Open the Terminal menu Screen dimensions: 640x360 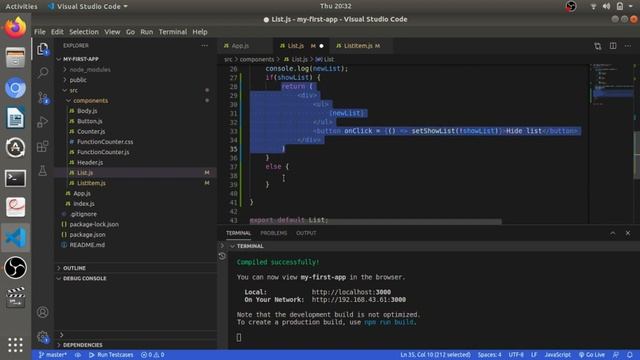click(x=173, y=32)
